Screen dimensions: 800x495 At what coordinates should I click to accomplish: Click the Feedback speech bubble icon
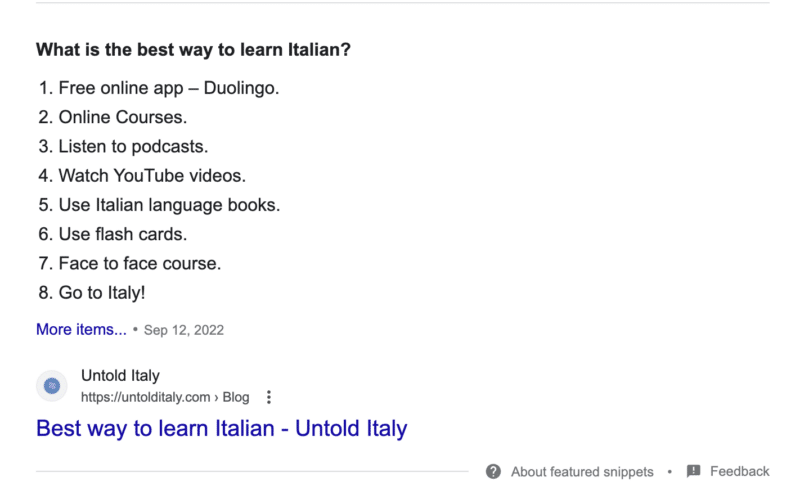coord(694,472)
